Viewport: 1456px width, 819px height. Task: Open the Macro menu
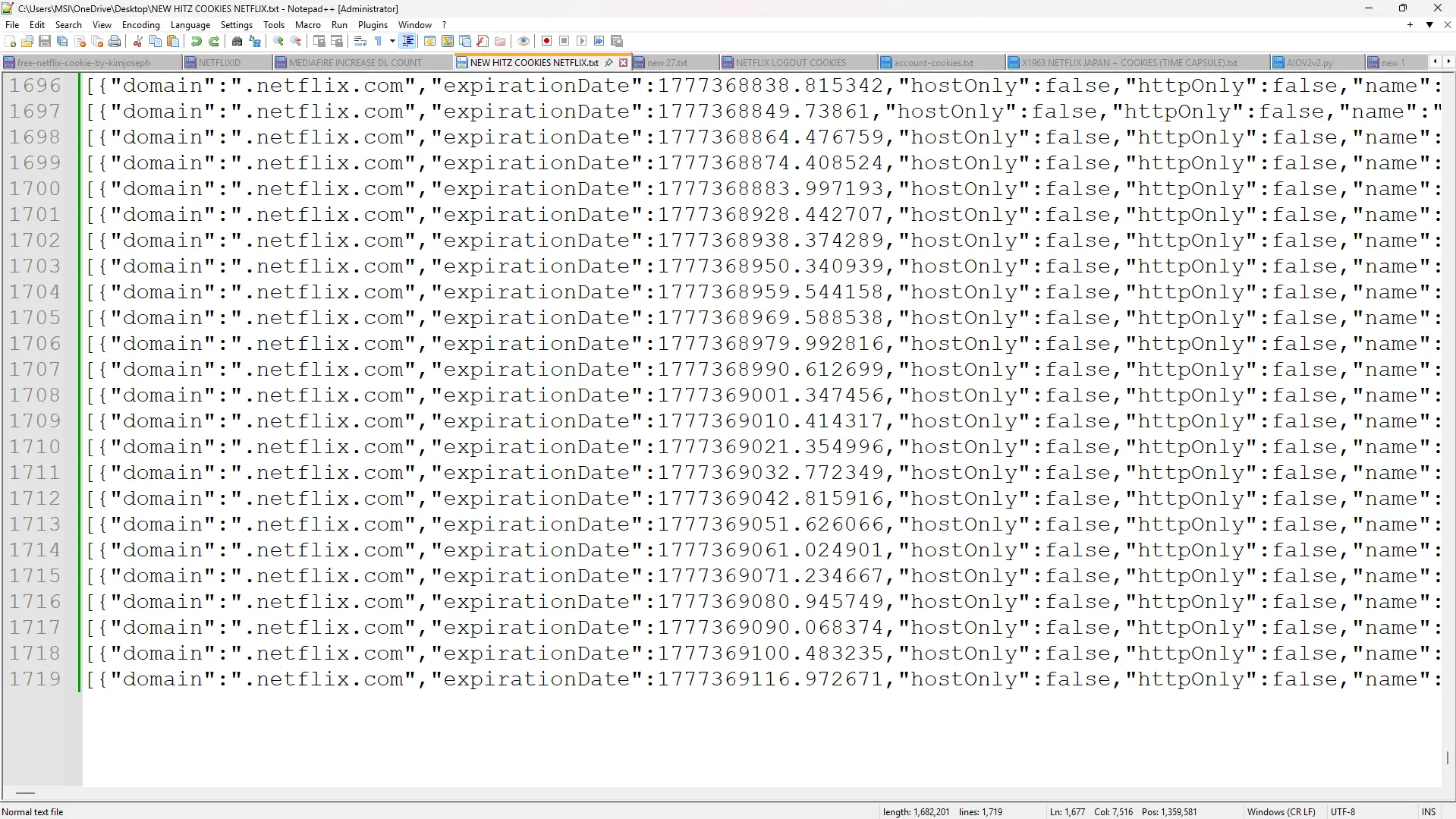pyautogui.click(x=308, y=25)
